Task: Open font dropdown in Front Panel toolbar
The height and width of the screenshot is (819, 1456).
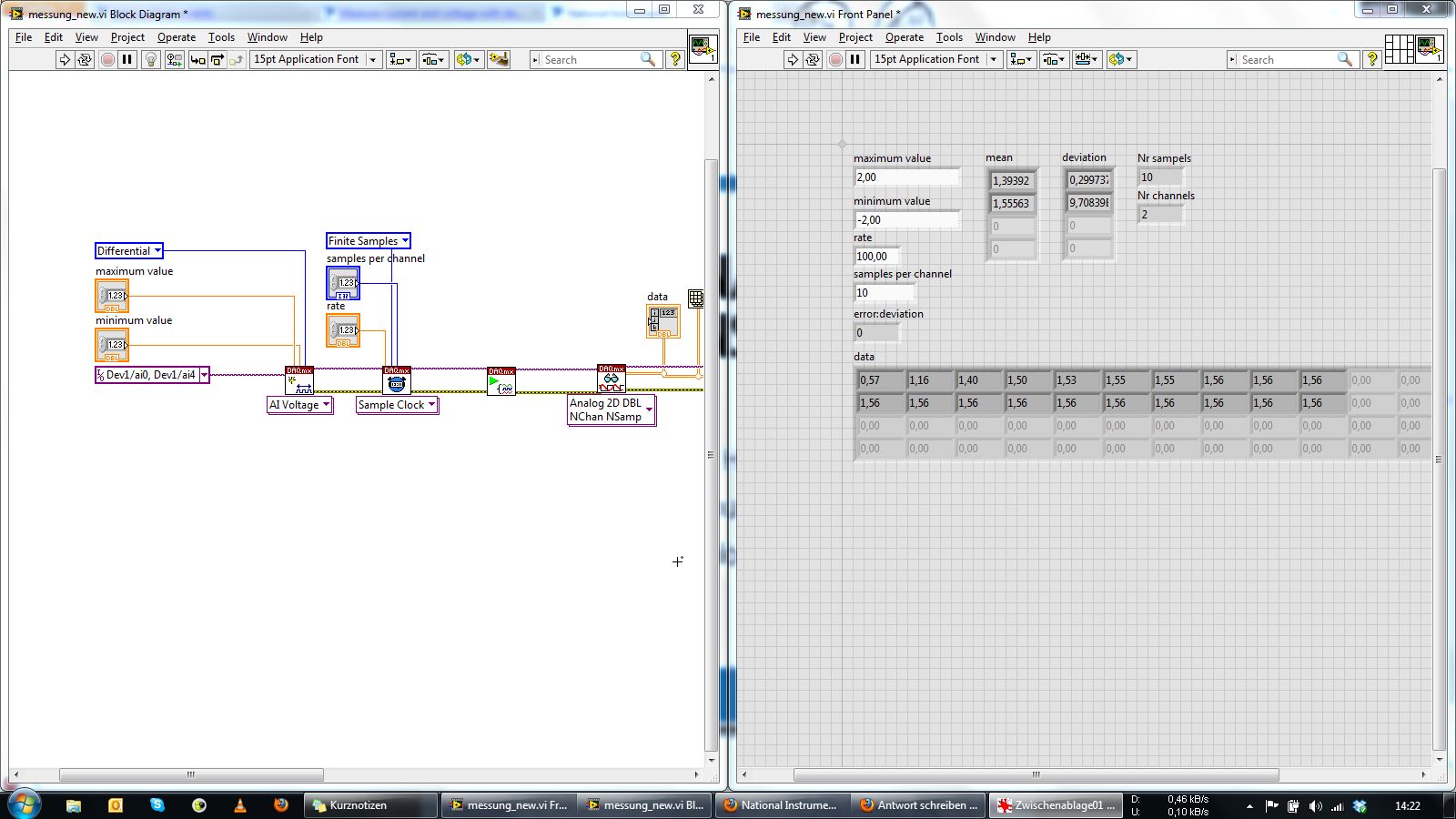Action: (936, 59)
